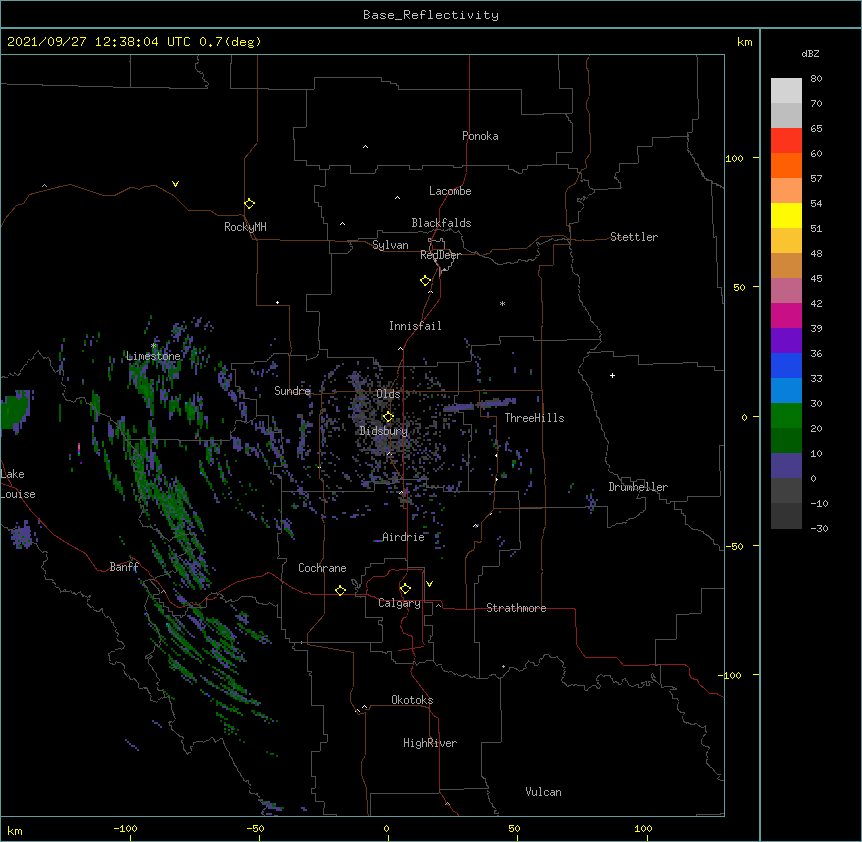Click the Strathmore label

(516, 608)
